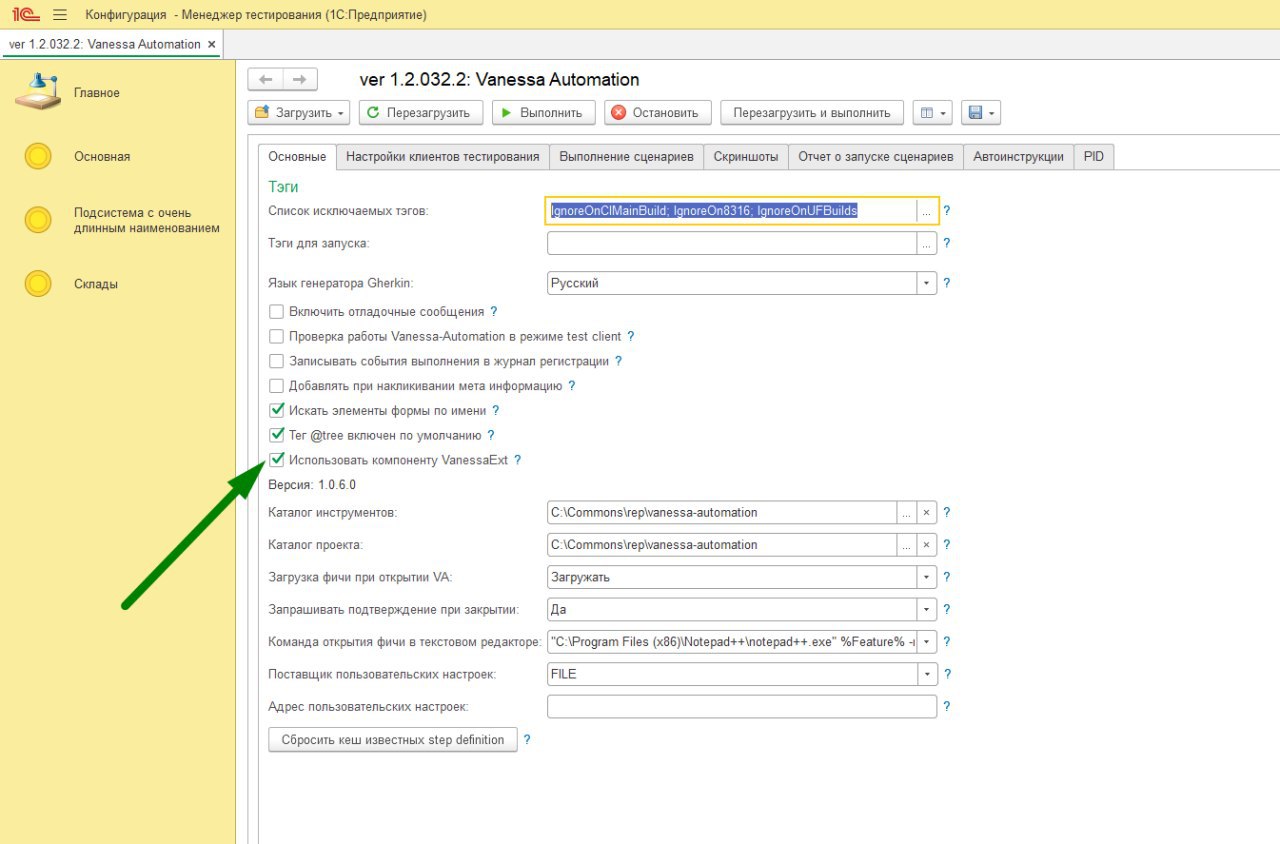Uncheck Использовать компоненту VanessaExt

(277, 460)
